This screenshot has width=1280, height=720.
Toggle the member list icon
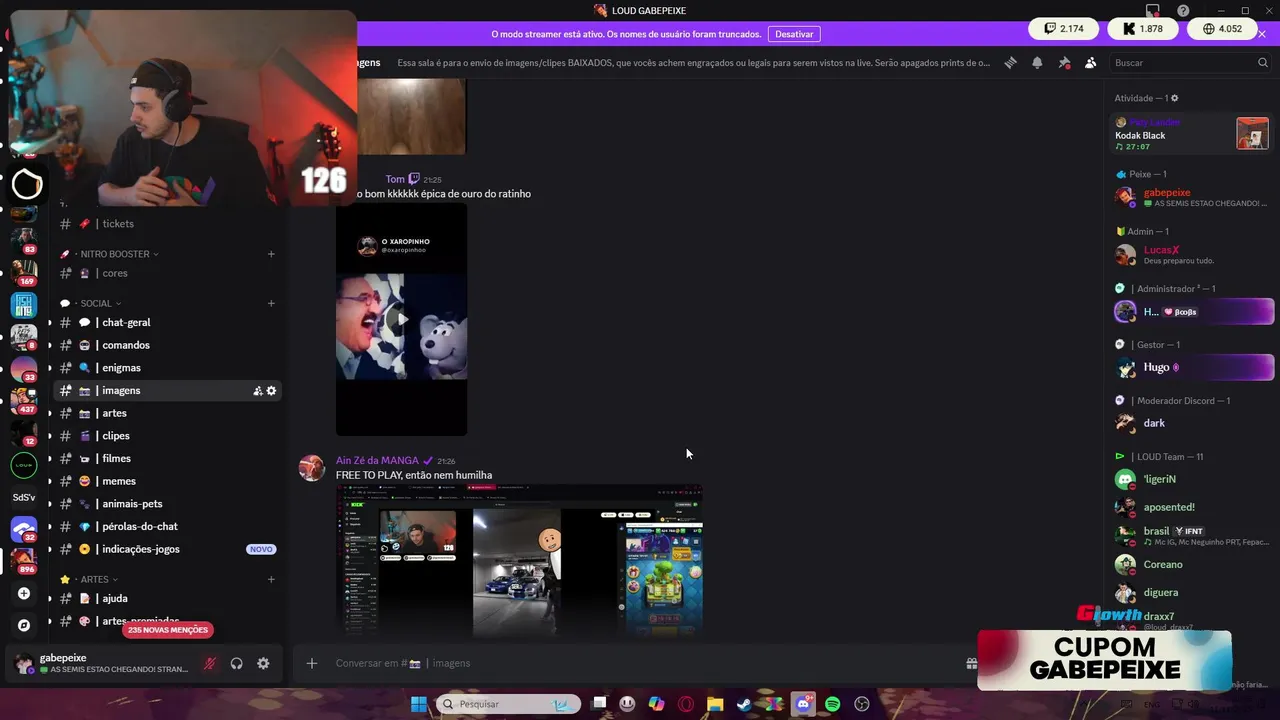tap(1090, 62)
